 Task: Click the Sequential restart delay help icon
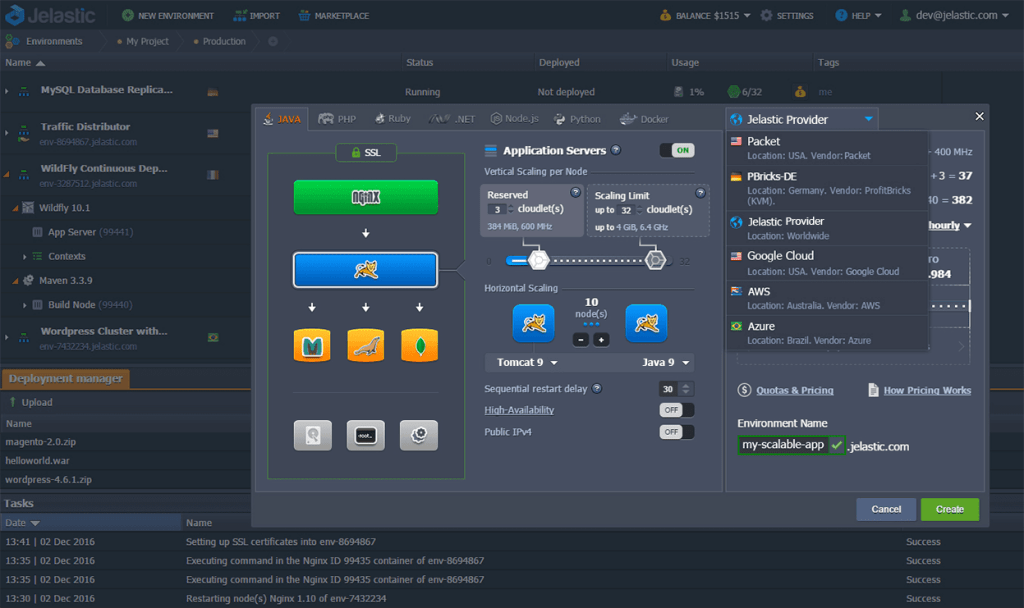597,389
